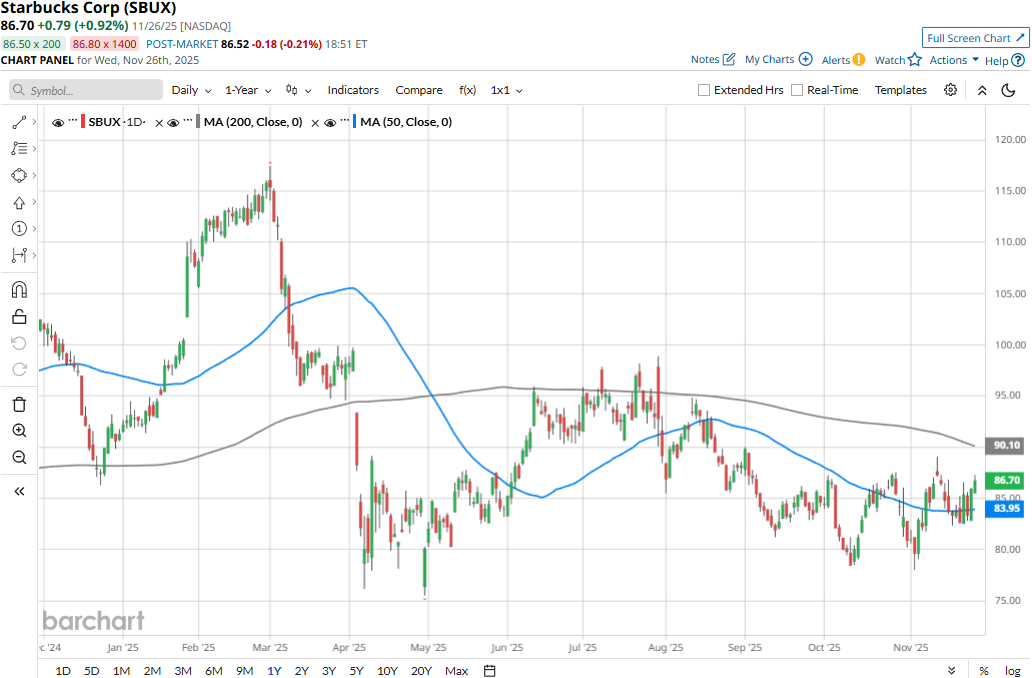Click the Full Screen Chart button

pos(974,38)
